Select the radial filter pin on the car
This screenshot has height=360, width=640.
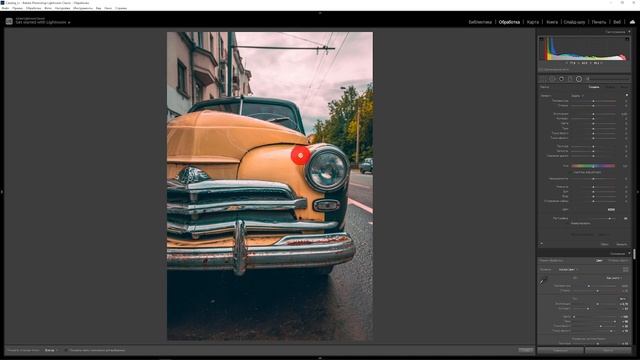300,156
